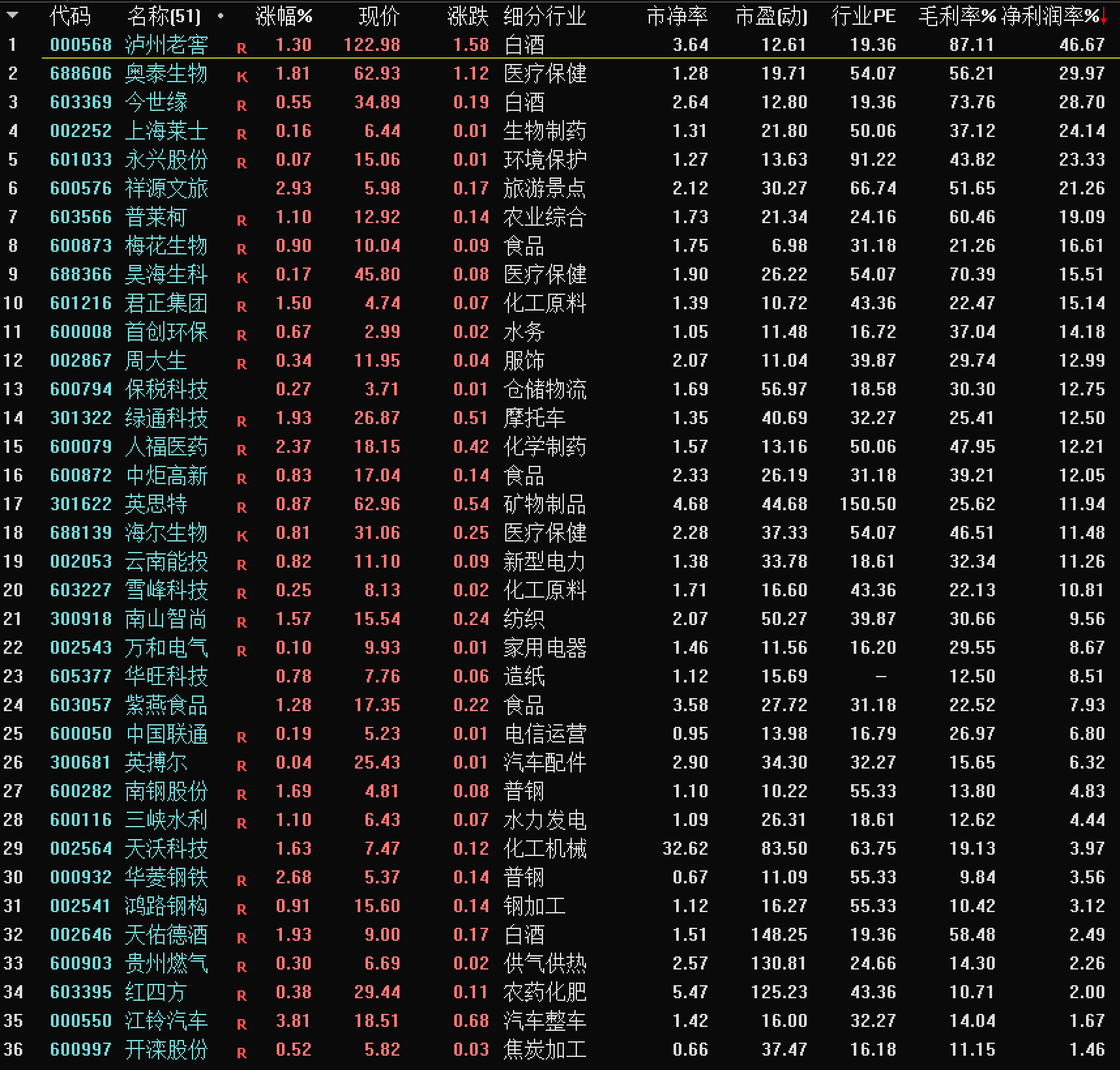
Task: Click the 净利润率% sorted column header
Action: 1050,16
